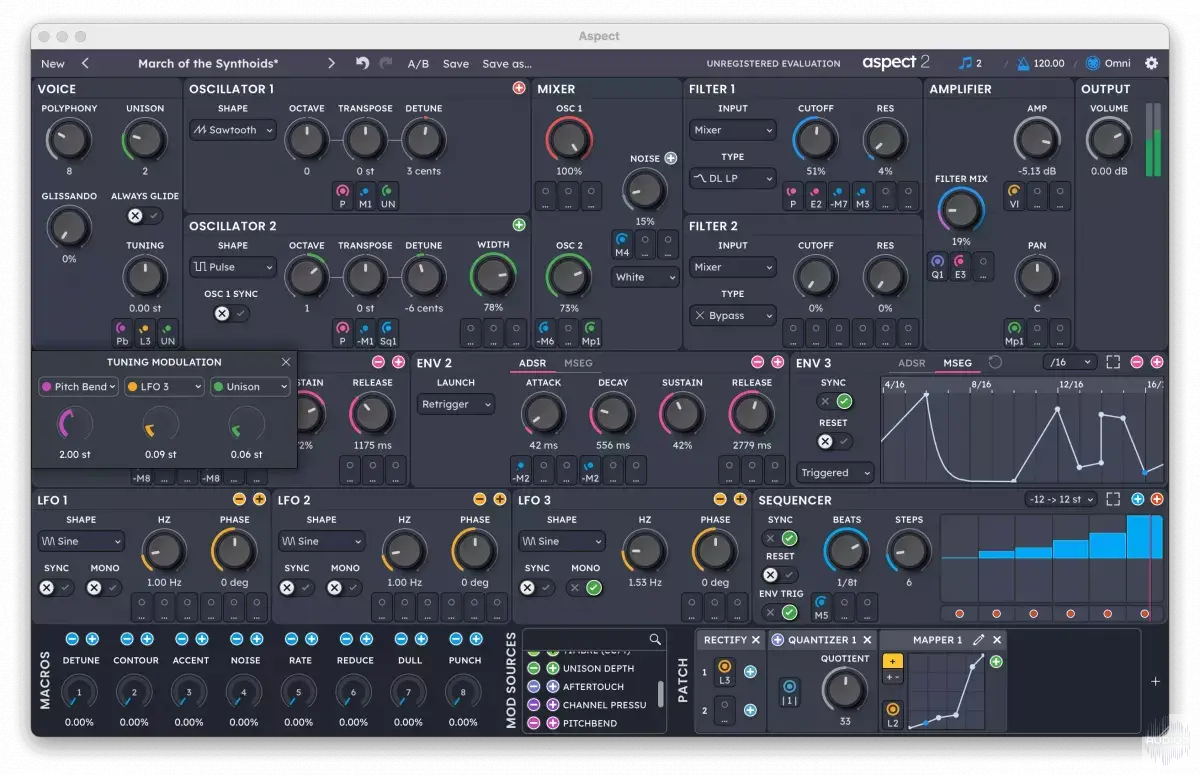This screenshot has height=775, width=1200.
Task: Click Save as... in the top bar
Action: point(507,63)
